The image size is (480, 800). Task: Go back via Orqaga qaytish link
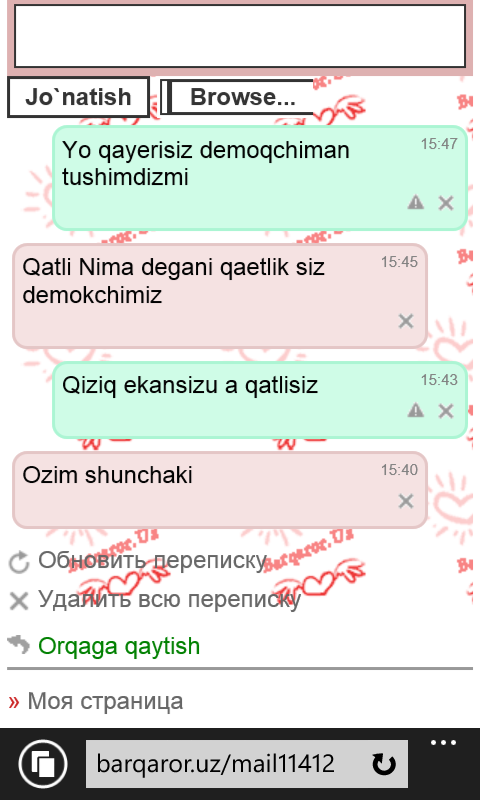pyautogui.click(x=119, y=646)
